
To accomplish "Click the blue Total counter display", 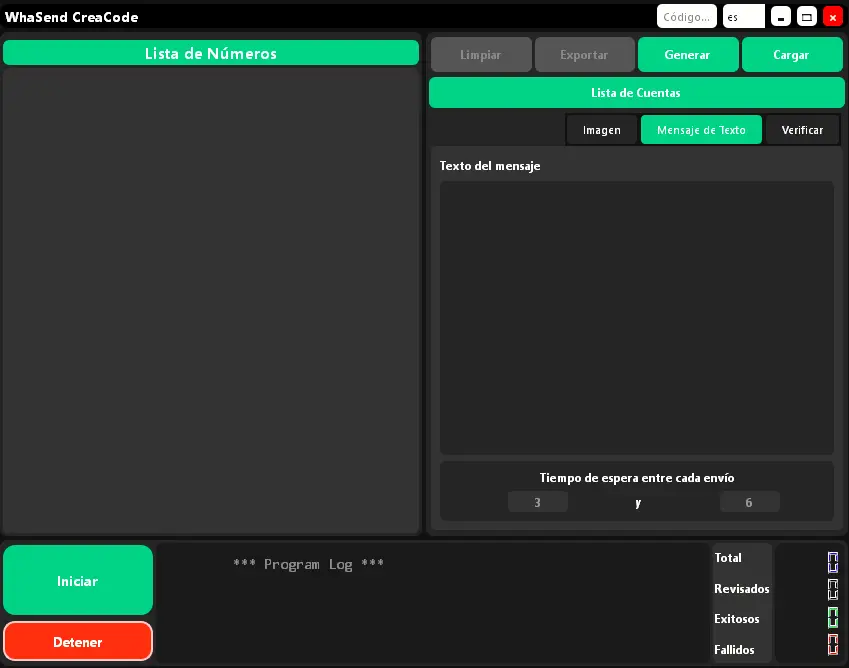I will 833,561.
